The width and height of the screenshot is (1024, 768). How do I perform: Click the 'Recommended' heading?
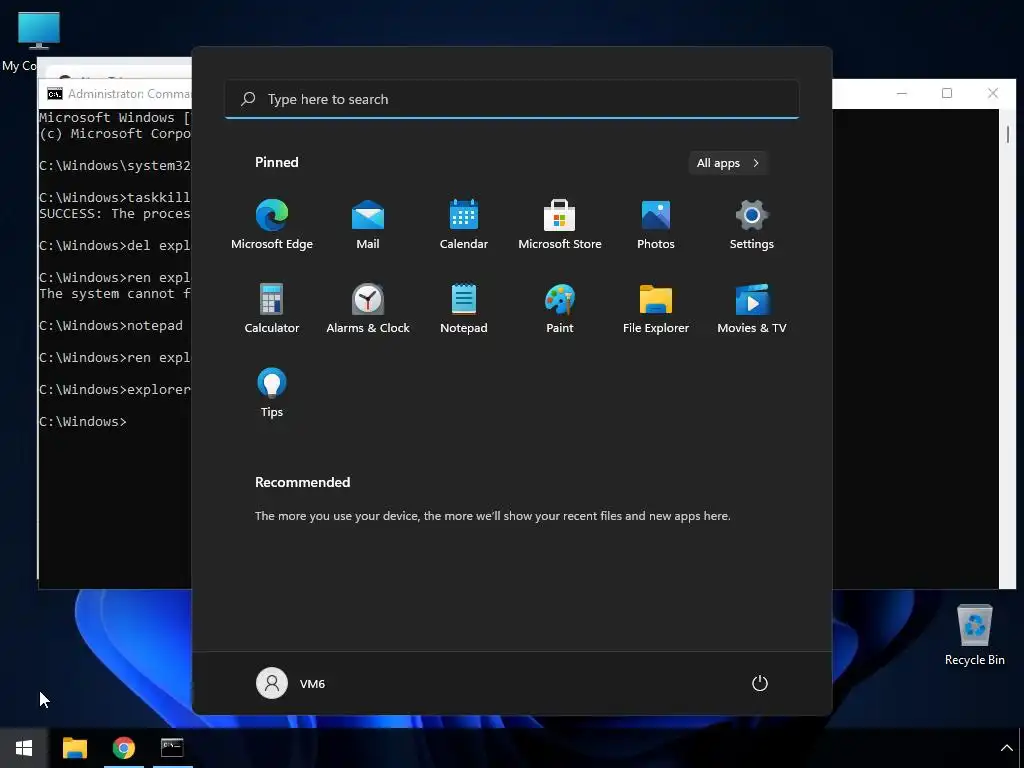(302, 482)
